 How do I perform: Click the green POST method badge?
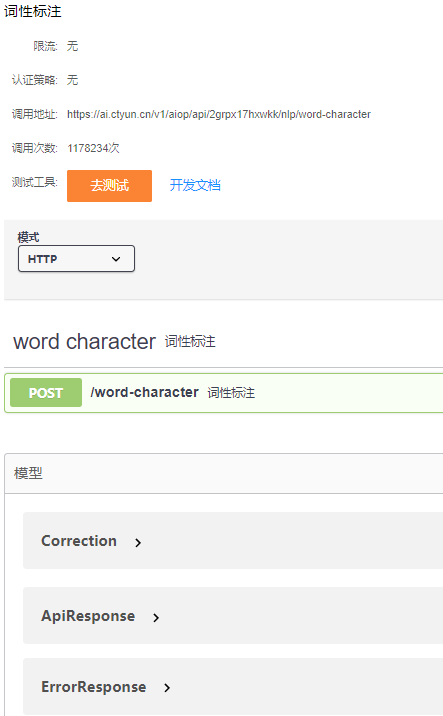click(x=46, y=393)
